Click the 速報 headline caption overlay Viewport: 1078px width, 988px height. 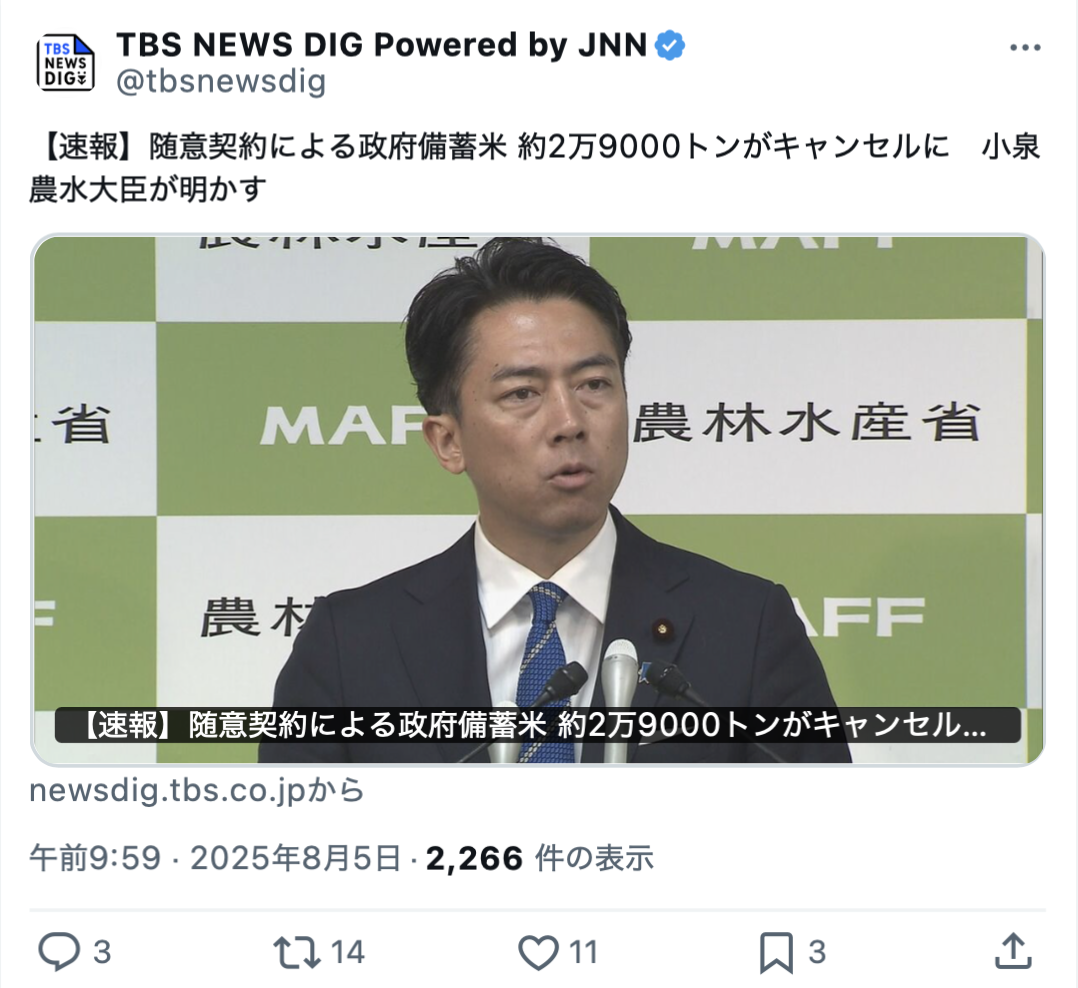tap(538, 725)
